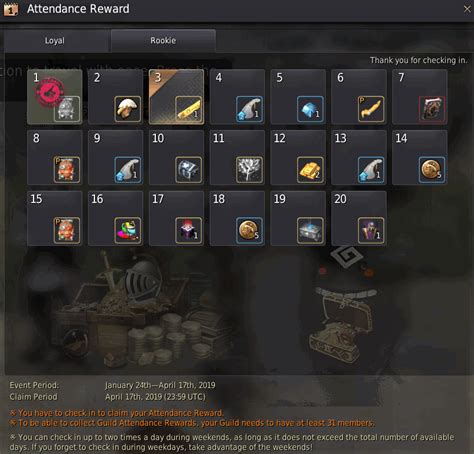The width and height of the screenshot is (474, 454).
Task: Select the day 6 golden horn reward
Action: pos(371,109)
